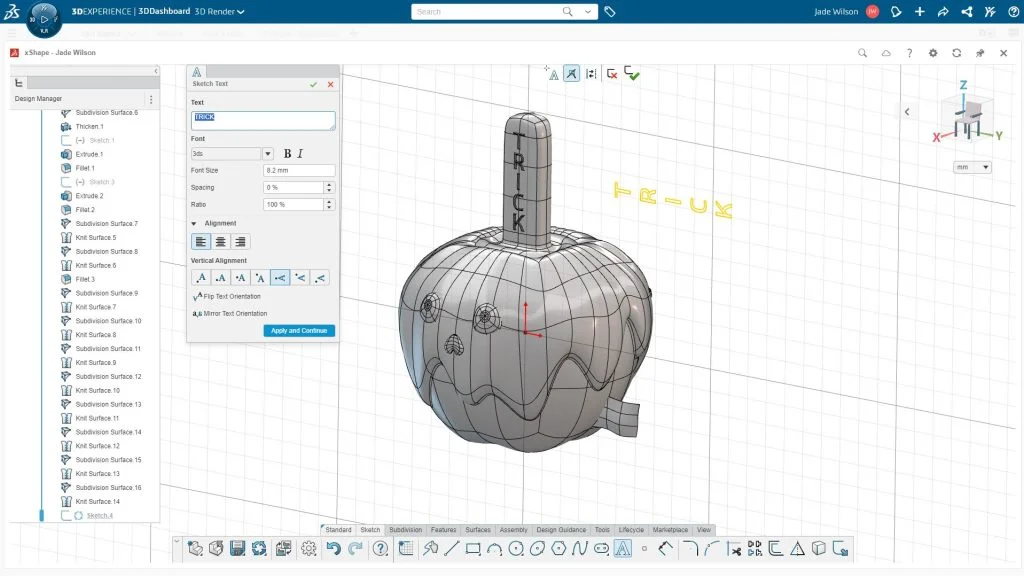Viewport: 1024px width, 576px height.
Task: Select the Line sketch tool
Action: tap(452, 548)
